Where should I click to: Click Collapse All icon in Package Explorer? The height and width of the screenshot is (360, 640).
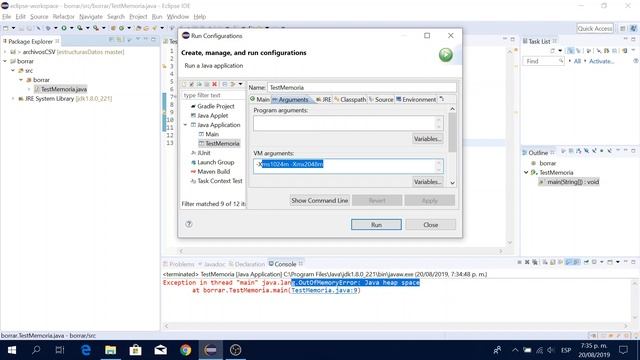tap(111, 40)
